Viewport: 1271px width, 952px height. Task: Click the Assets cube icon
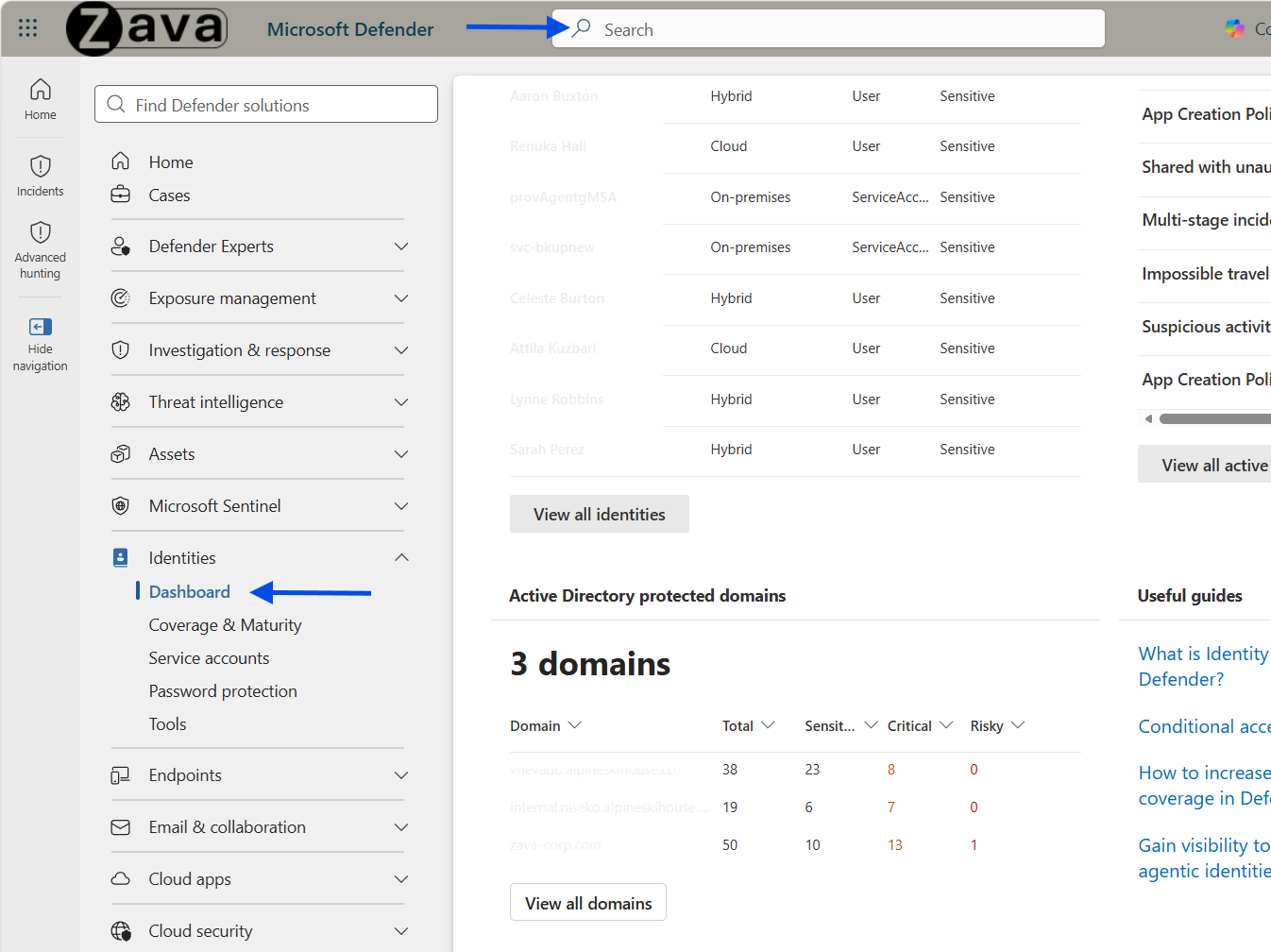click(x=121, y=454)
